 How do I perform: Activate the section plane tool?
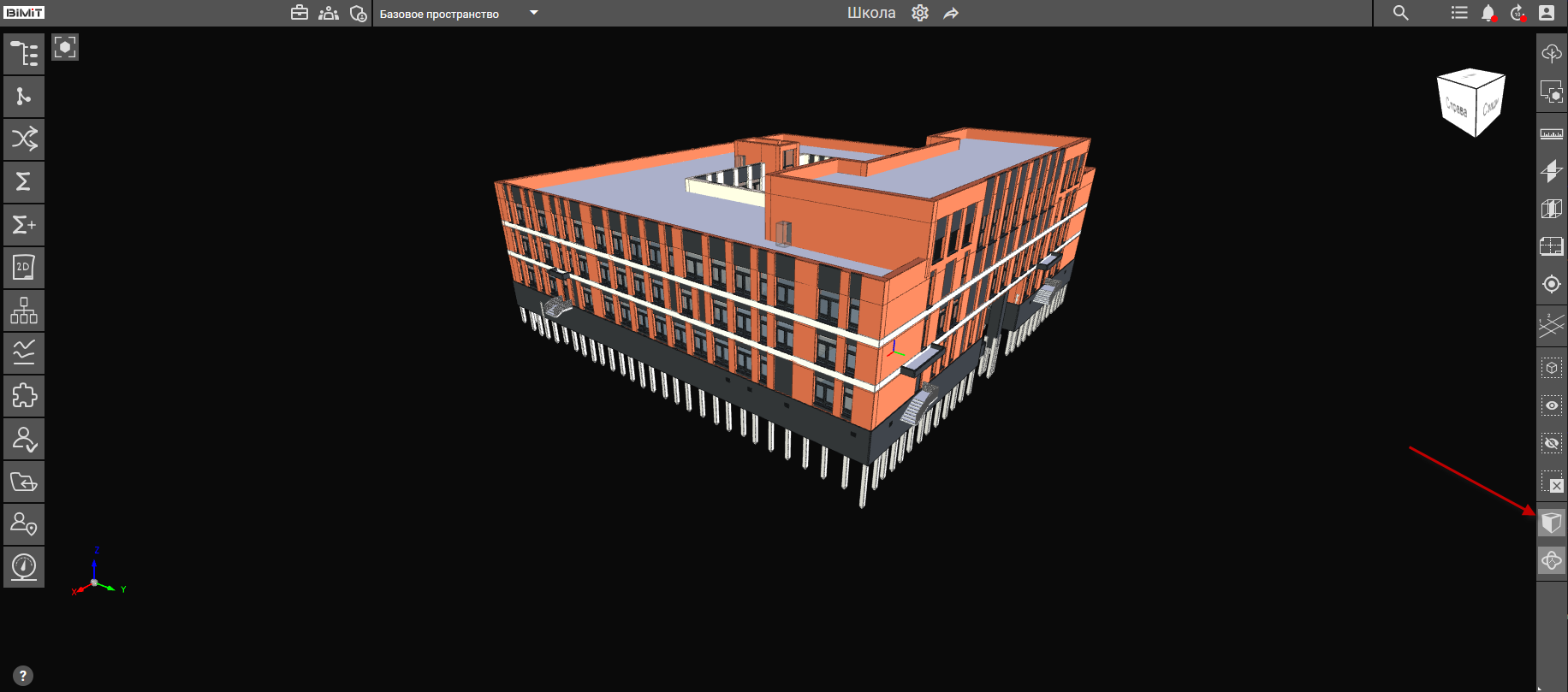coord(1551,171)
